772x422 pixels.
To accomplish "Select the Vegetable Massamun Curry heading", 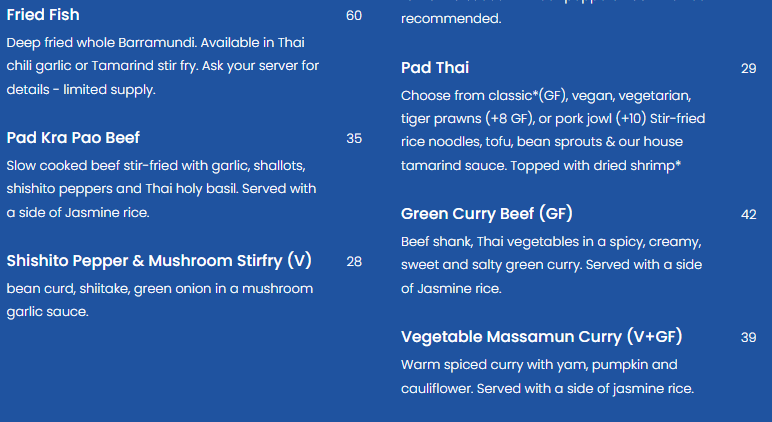I will click(542, 337).
